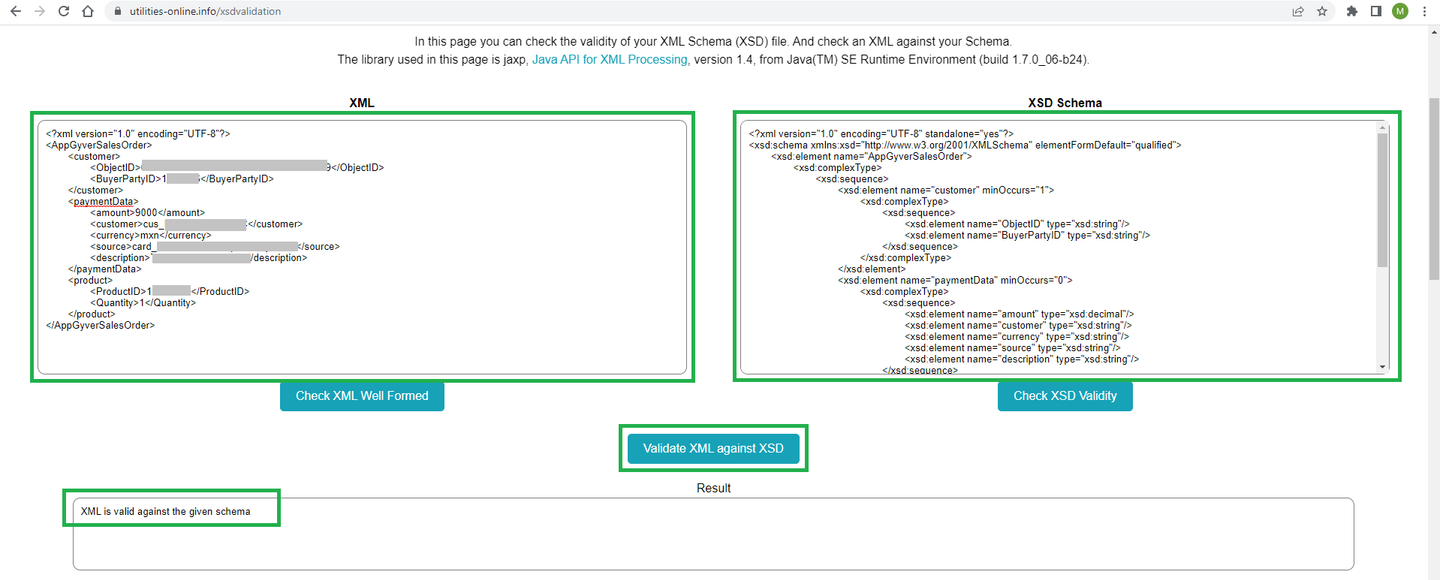
Task: Click the browser forward arrow
Action: point(39,12)
